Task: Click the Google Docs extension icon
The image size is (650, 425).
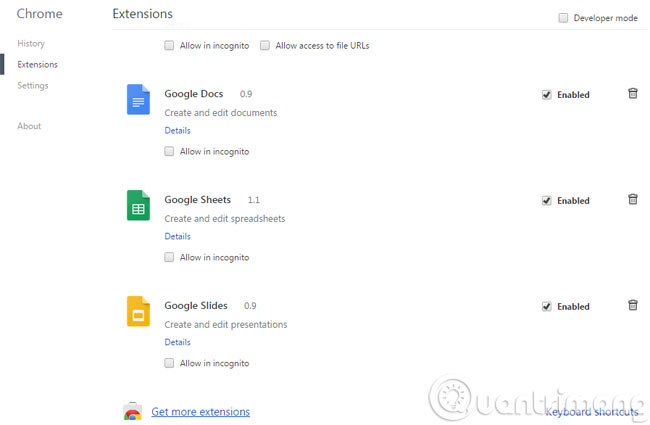Action: coord(138,99)
